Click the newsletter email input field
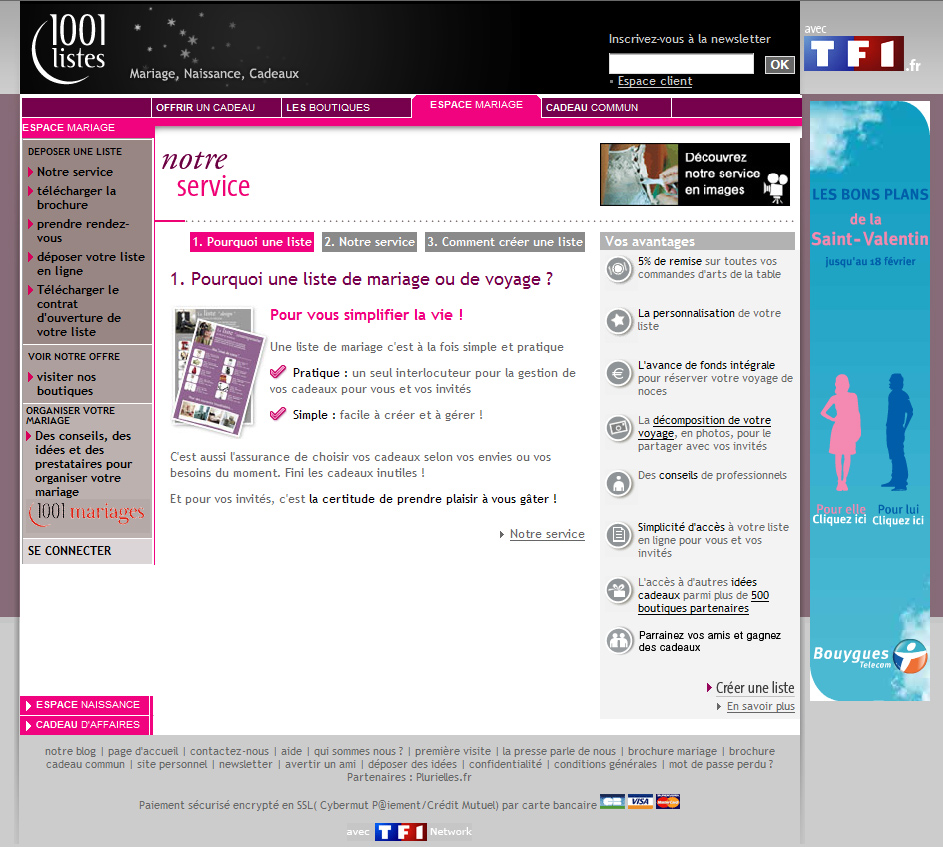The height and width of the screenshot is (847, 943). 681,64
